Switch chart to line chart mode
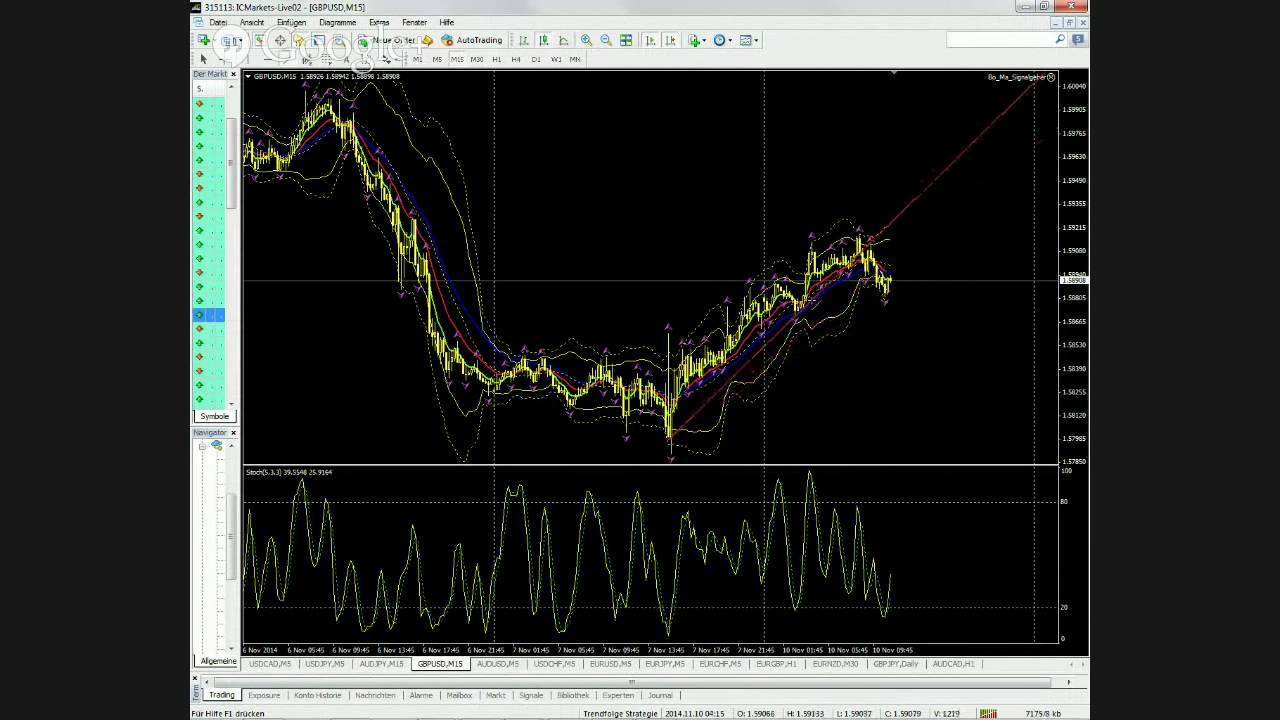The width and height of the screenshot is (1280, 720). pyautogui.click(x=564, y=40)
